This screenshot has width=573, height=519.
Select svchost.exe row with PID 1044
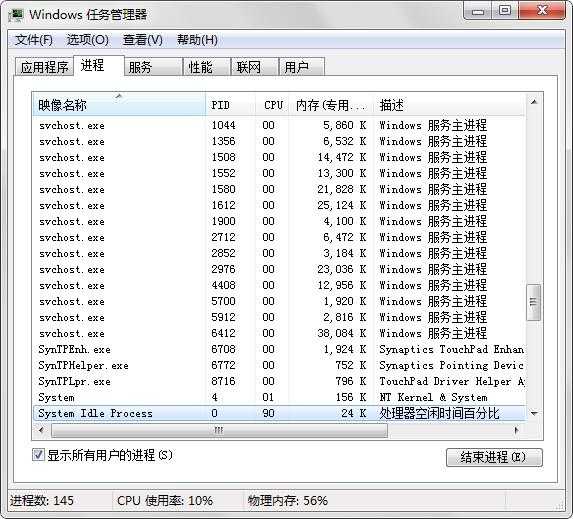(280, 125)
